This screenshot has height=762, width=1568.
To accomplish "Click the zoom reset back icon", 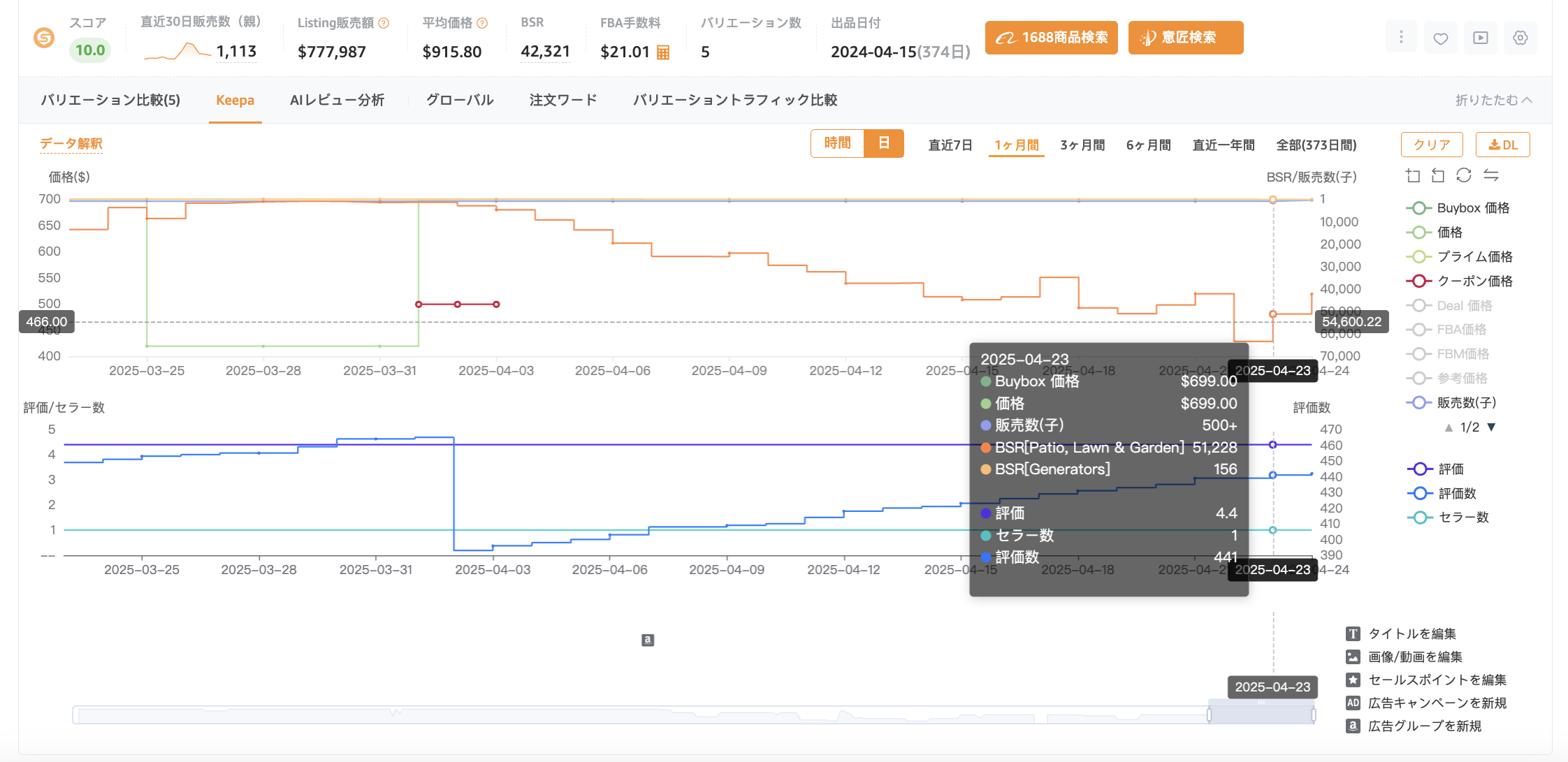I will point(1438,175).
